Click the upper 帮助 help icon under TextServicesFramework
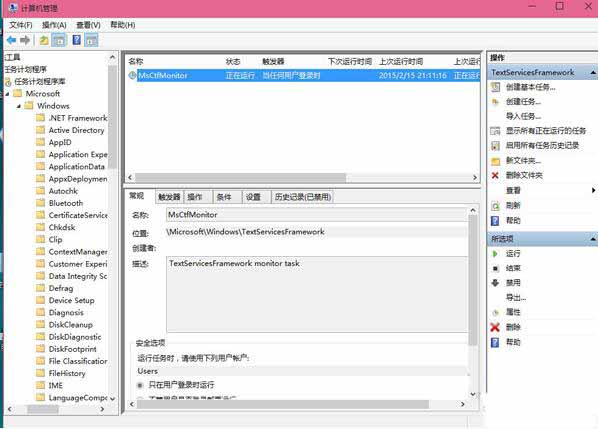 tap(495, 221)
